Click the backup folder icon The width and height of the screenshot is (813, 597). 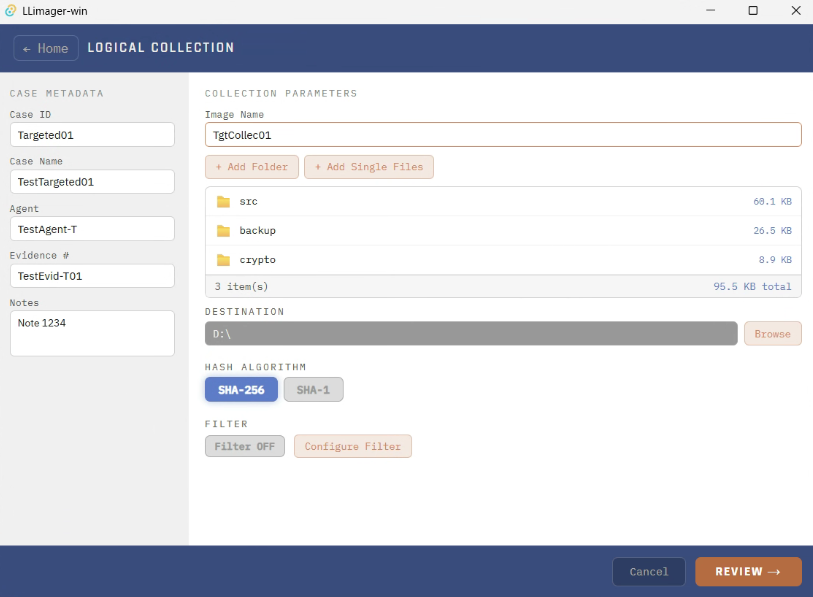coord(223,231)
